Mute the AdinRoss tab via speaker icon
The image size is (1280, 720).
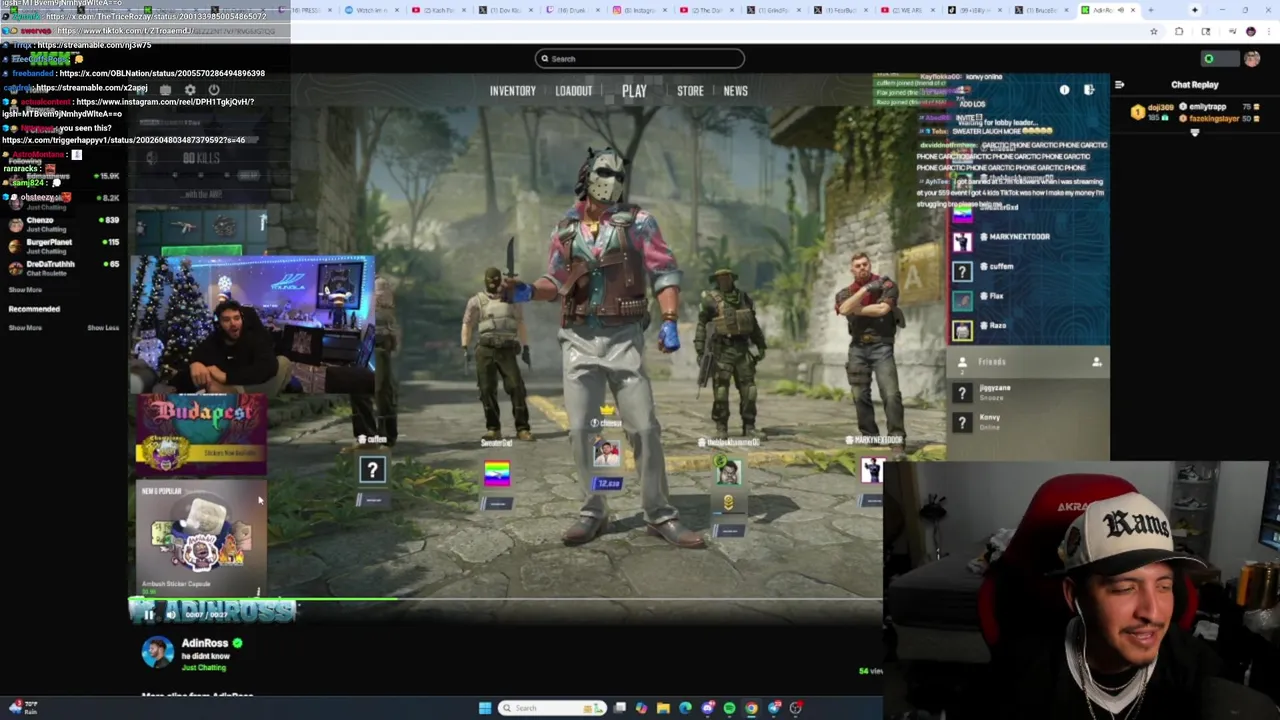click(1122, 10)
